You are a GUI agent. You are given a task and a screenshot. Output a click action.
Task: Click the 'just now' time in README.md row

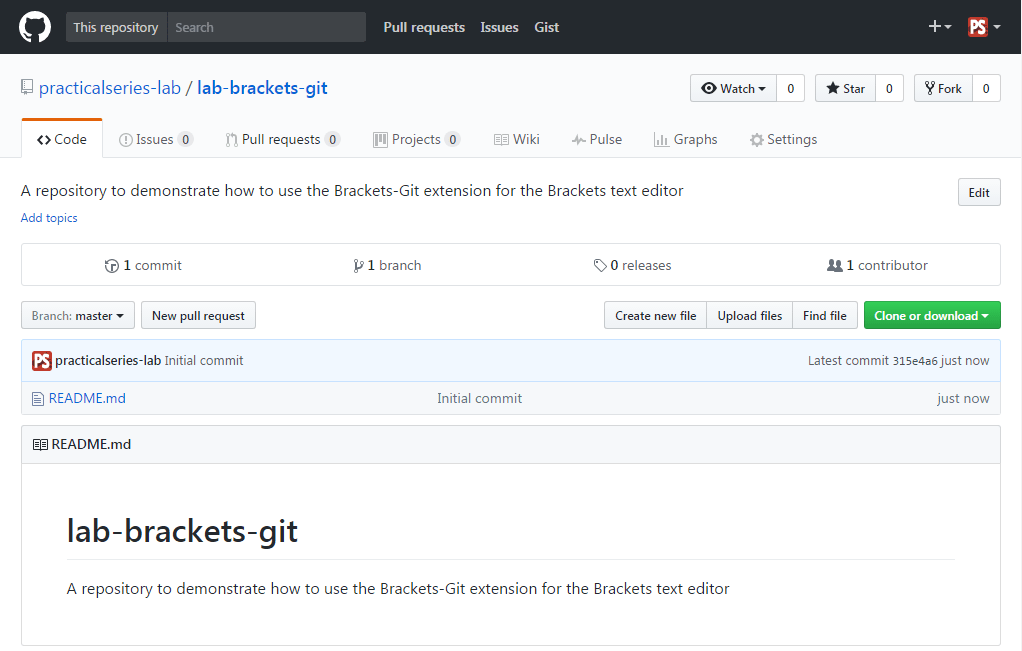pos(963,398)
